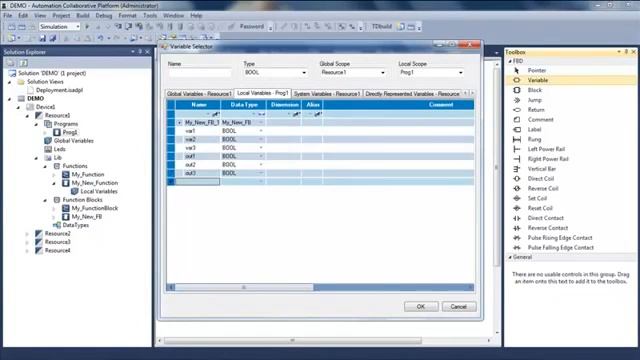The image size is (640, 360).
Task: Select the Variable tool in Toolbox
Action: 537,80
